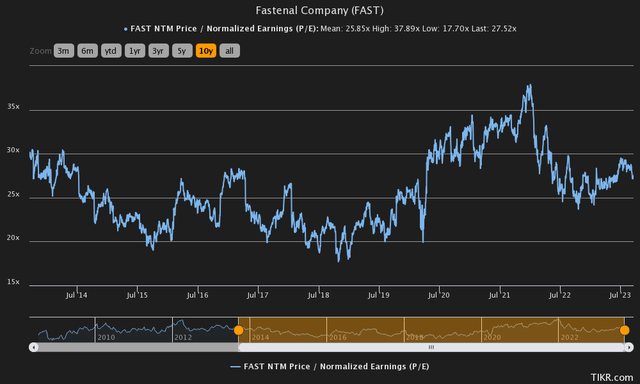Click the 30x y-axis label
This screenshot has width=640, height=384.
pyautogui.click(x=13, y=150)
